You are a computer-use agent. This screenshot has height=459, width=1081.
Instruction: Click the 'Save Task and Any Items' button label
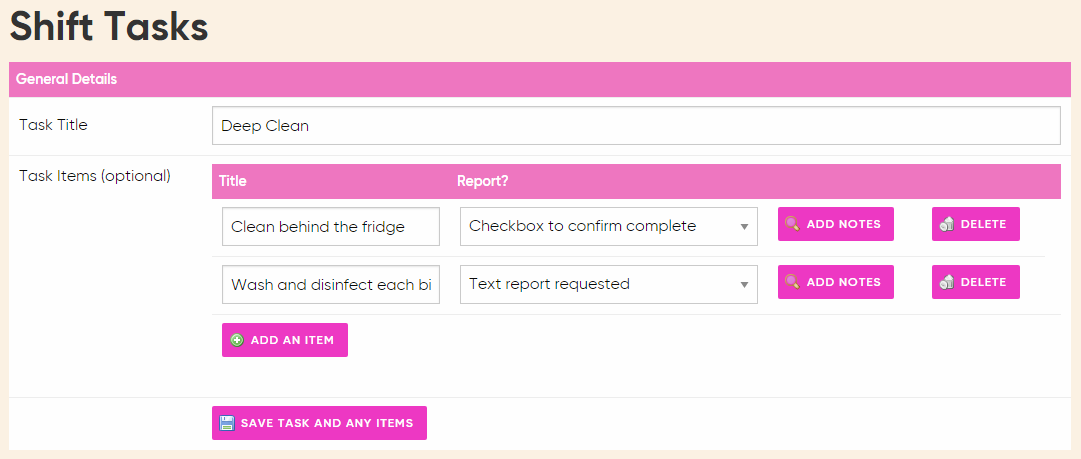(327, 423)
